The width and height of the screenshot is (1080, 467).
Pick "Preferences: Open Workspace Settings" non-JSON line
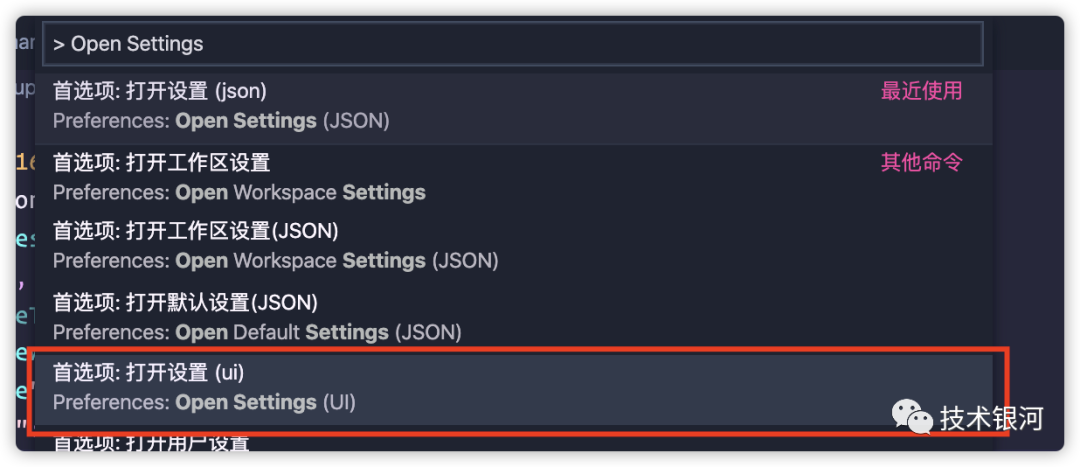pyautogui.click(x=239, y=192)
